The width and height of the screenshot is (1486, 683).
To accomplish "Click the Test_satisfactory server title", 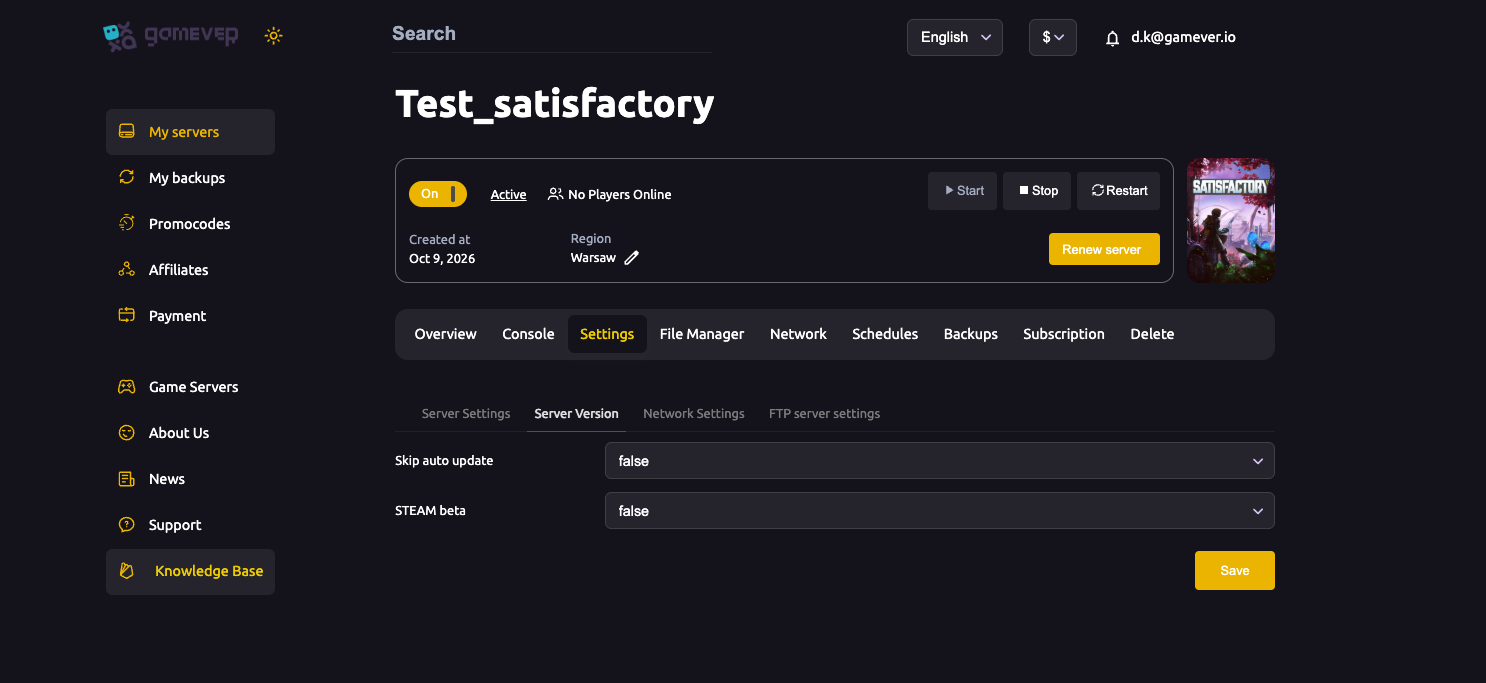I will tap(555, 104).
